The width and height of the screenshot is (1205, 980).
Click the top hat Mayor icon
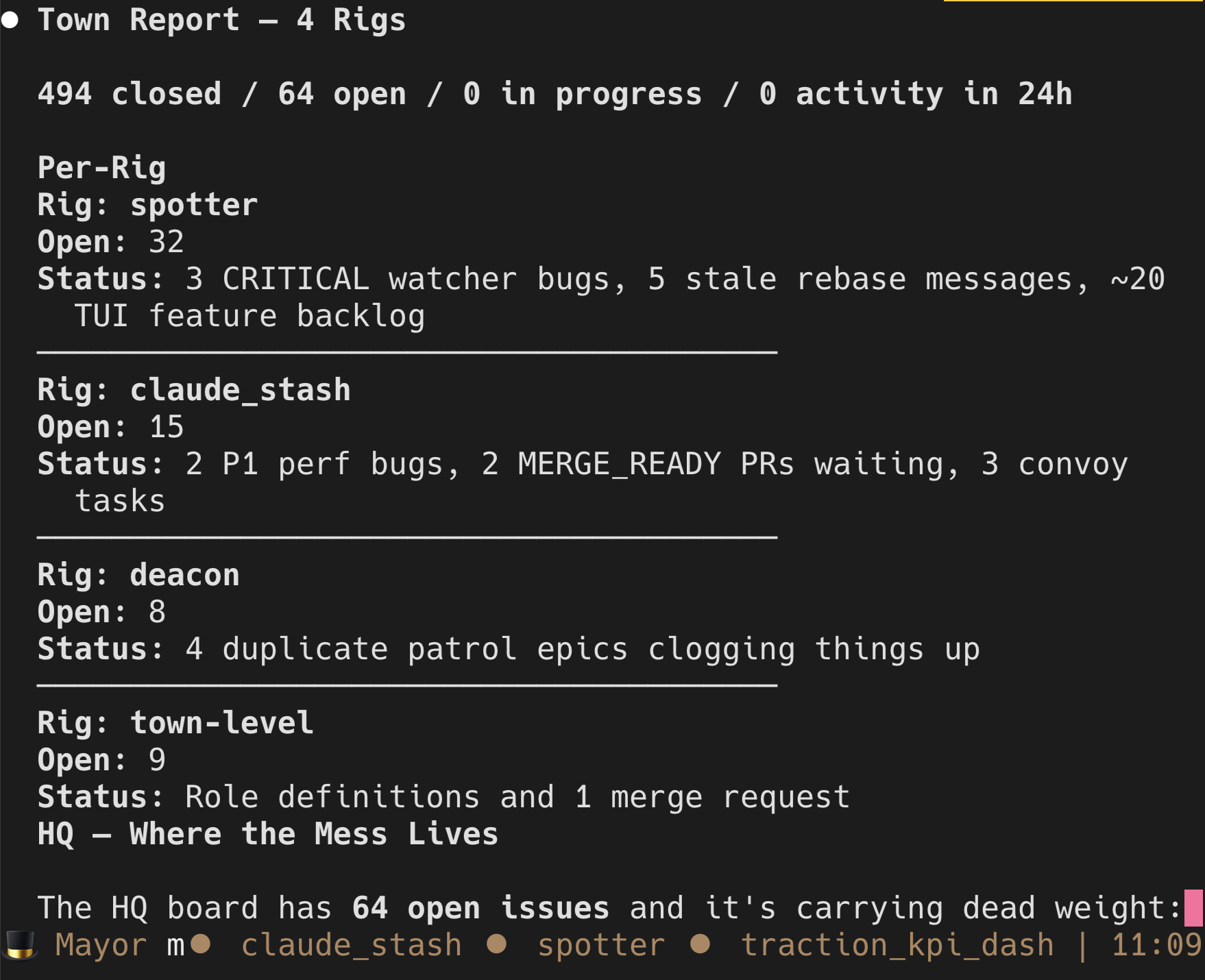pyautogui.click(x=21, y=945)
